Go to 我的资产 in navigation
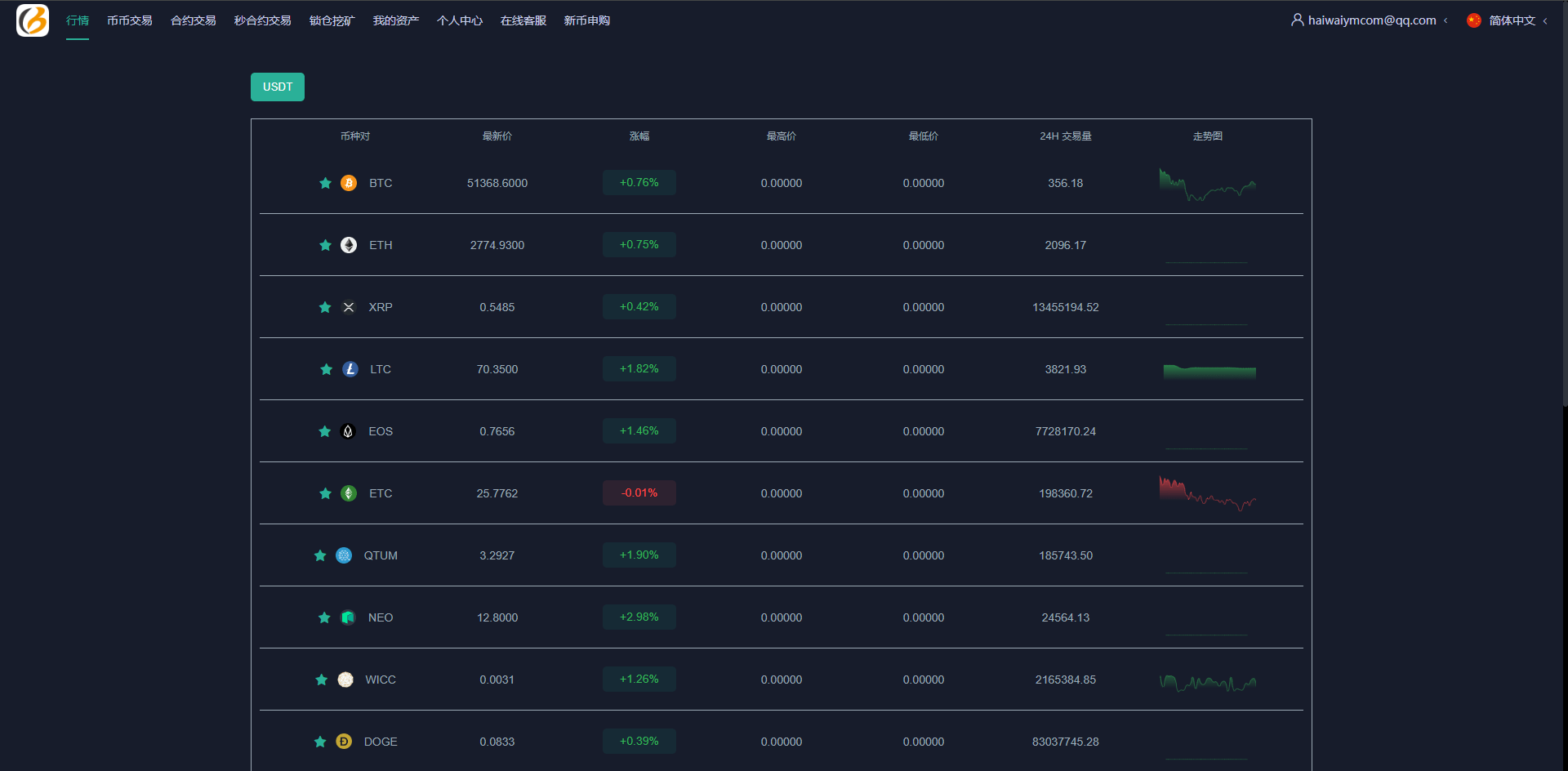 point(396,20)
